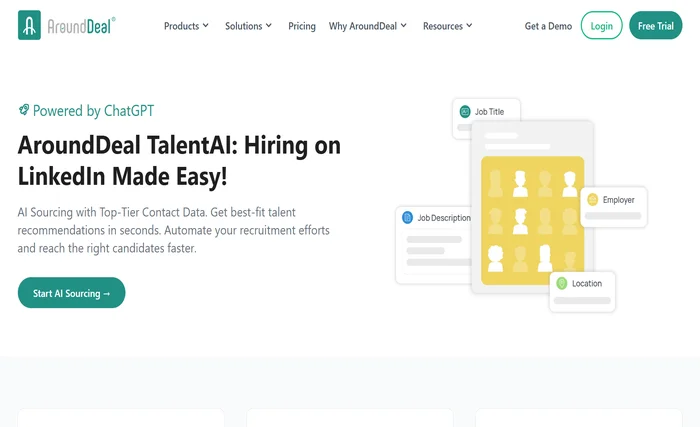Click the 'AI Sourcing with Top-Tier Contact Data' paragraph

(x=174, y=230)
